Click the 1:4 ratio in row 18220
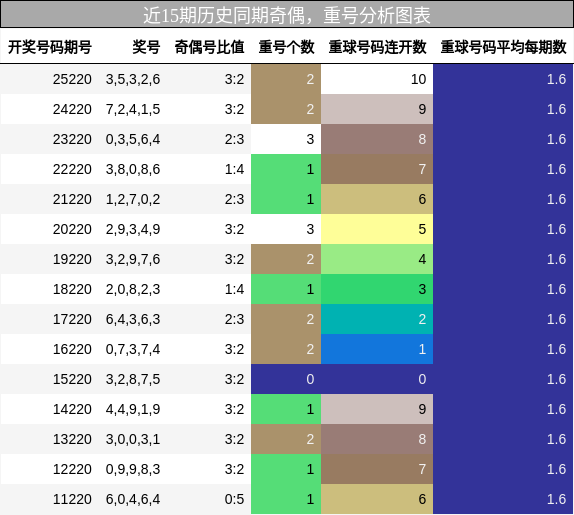Viewport: 574px width, 515px height. coord(234,289)
